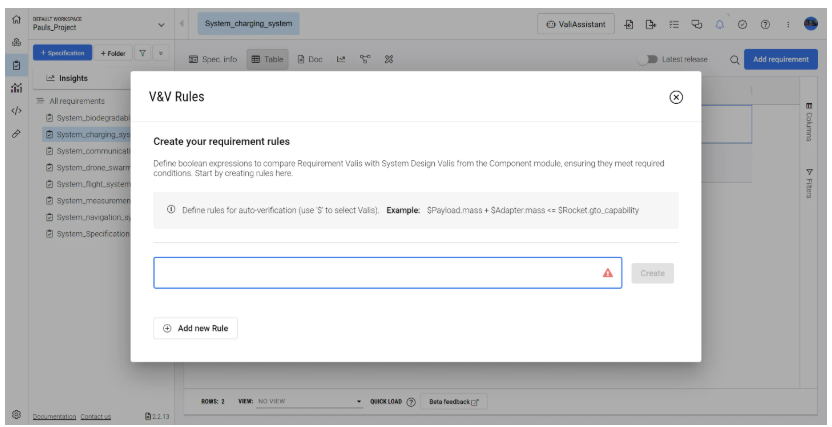Open settings gear in sidebar
832x427 pixels.
(16, 414)
